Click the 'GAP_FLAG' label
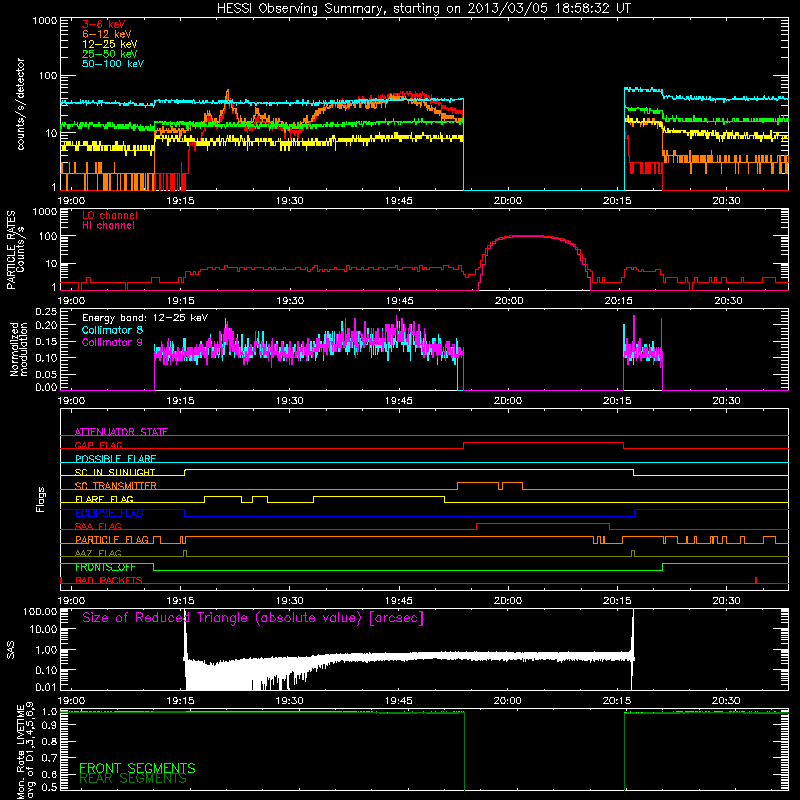The image size is (800, 800). pos(98,445)
